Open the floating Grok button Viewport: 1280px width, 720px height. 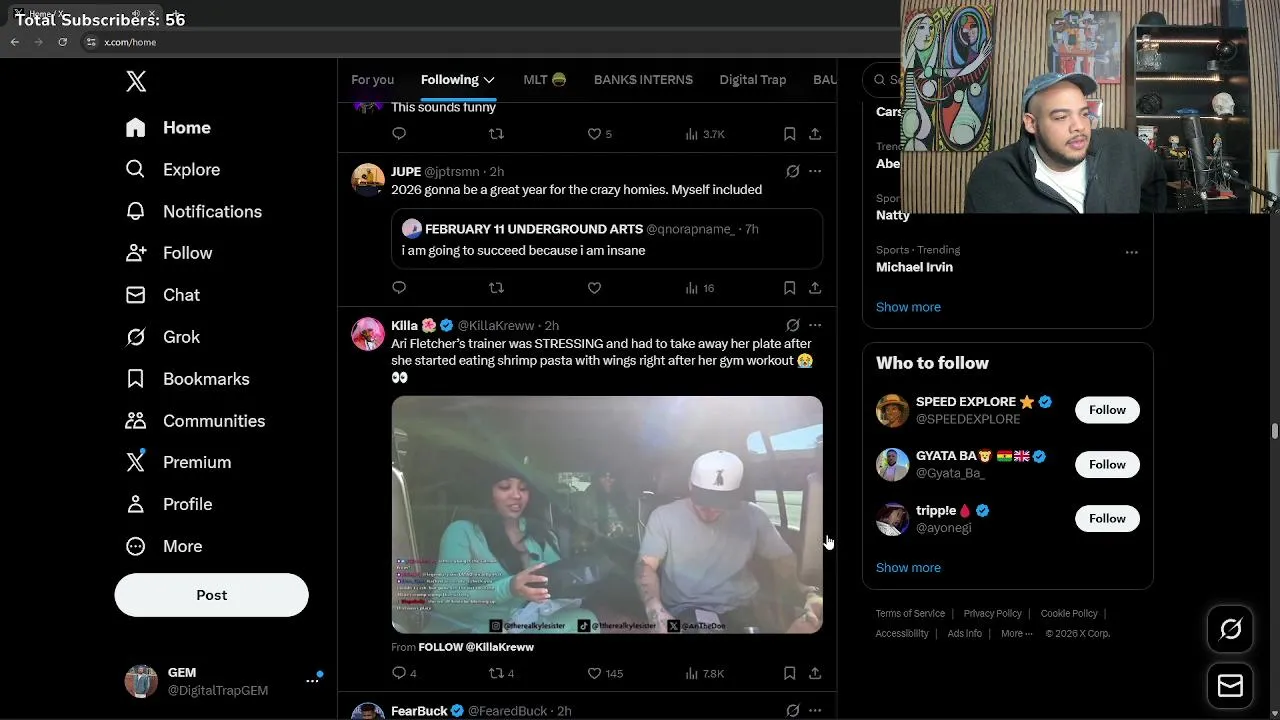pyautogui.click(x=1230, y=629)
